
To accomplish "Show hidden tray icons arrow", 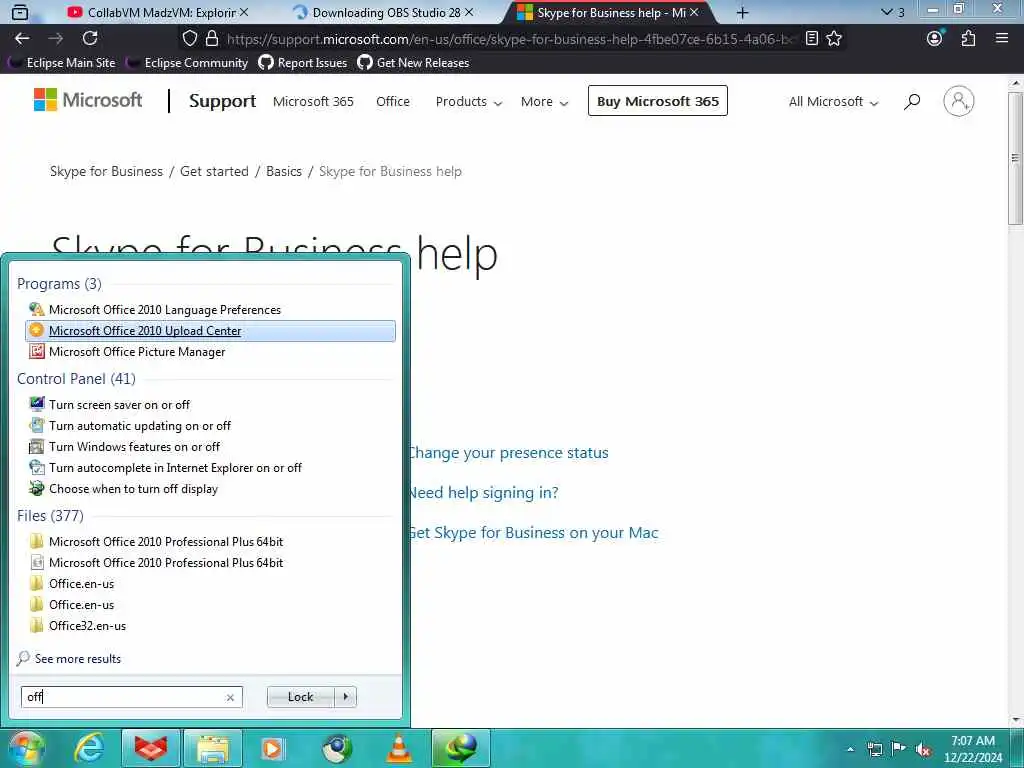I will [850, 749].
